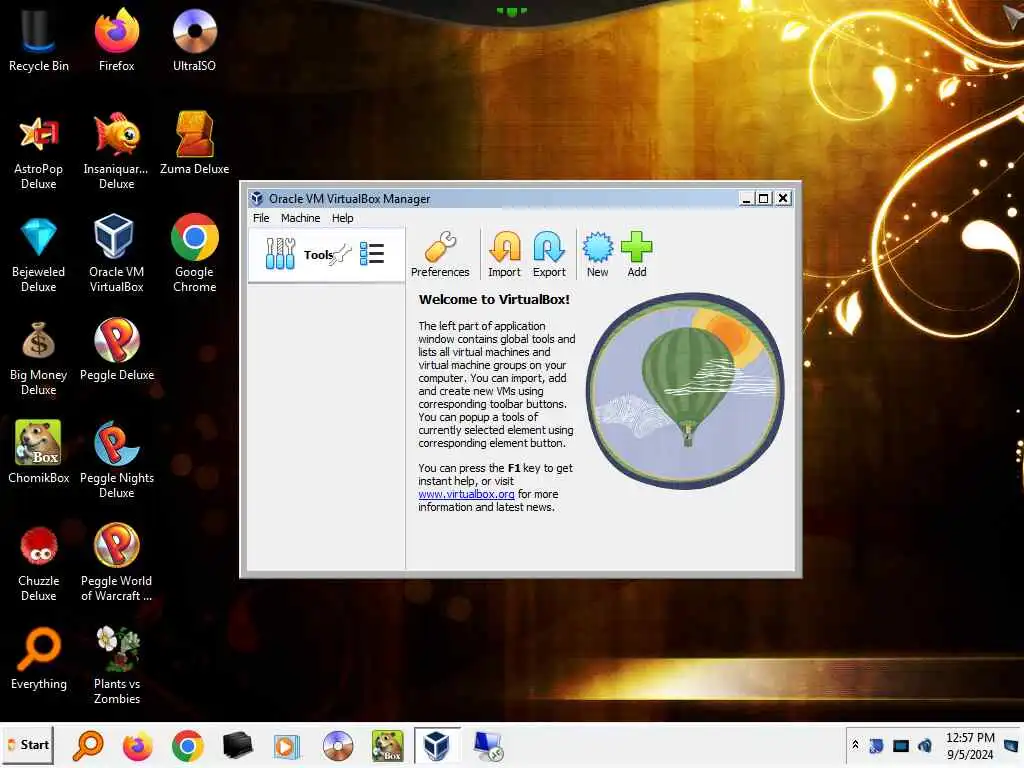Click the show desktop tray icon

tap(1011, 745)
